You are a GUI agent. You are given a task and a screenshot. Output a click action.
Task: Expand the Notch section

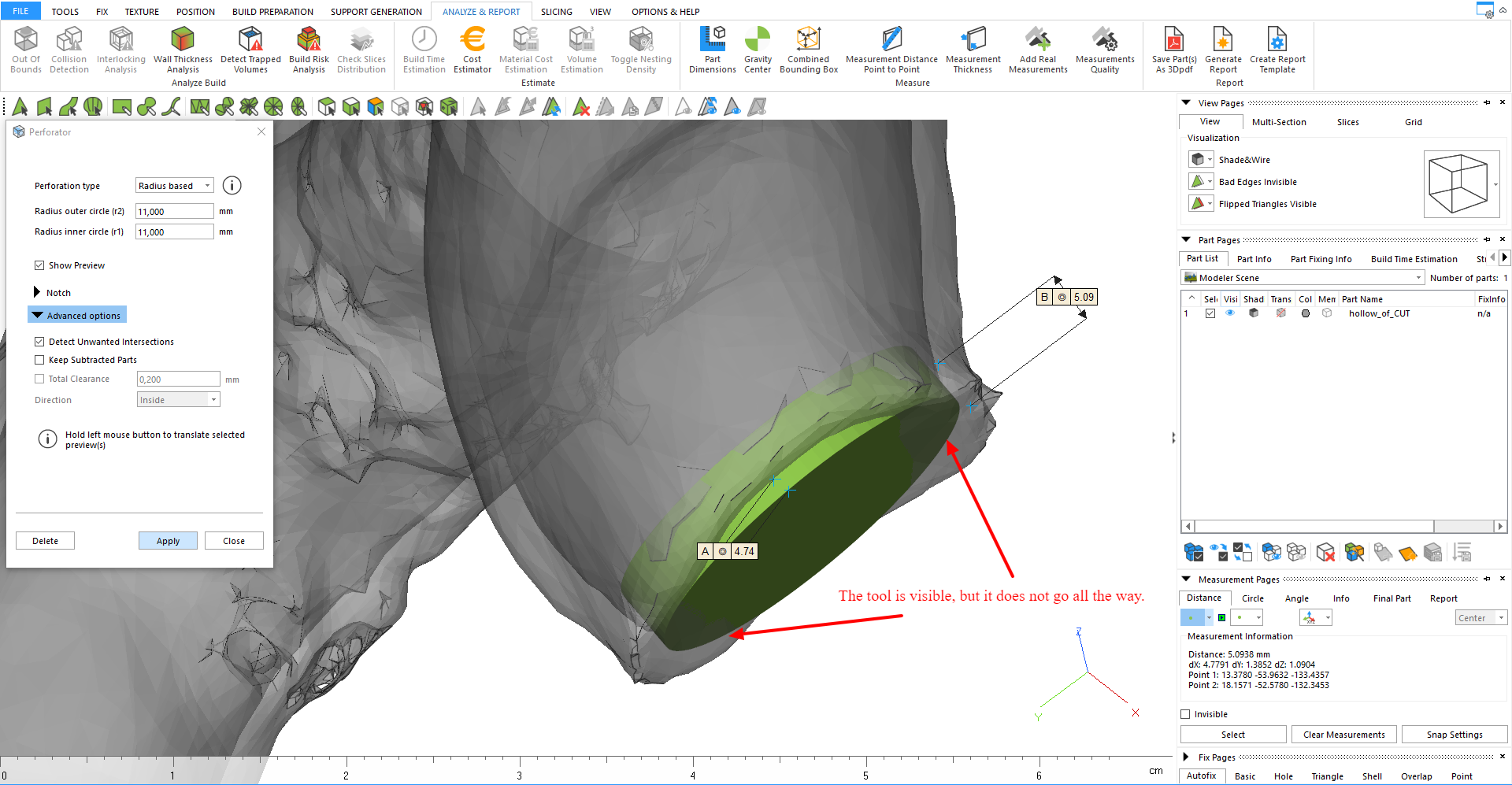click(37, 292)
